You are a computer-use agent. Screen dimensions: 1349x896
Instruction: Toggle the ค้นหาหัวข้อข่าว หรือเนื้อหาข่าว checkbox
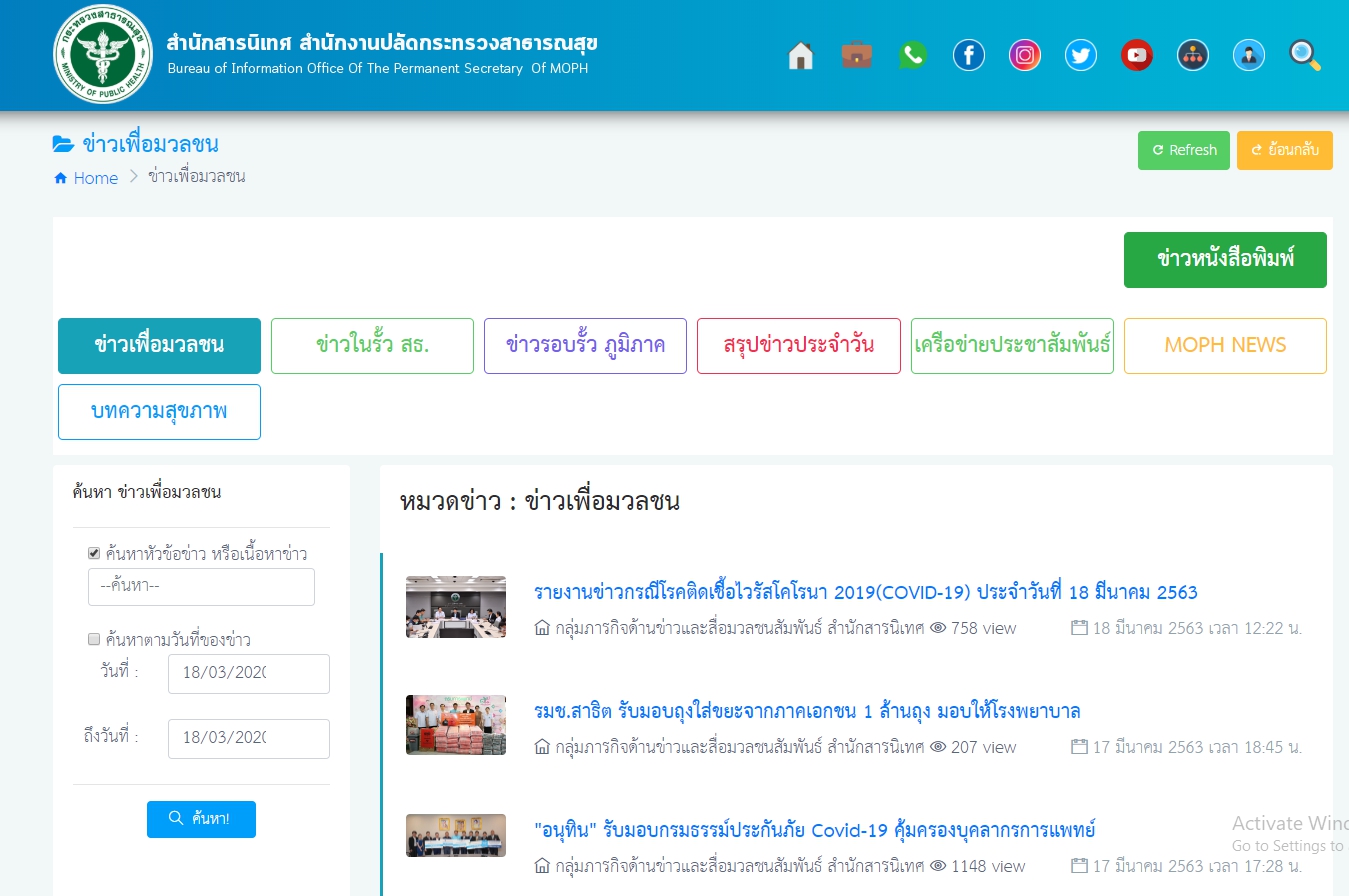point(94,553)
